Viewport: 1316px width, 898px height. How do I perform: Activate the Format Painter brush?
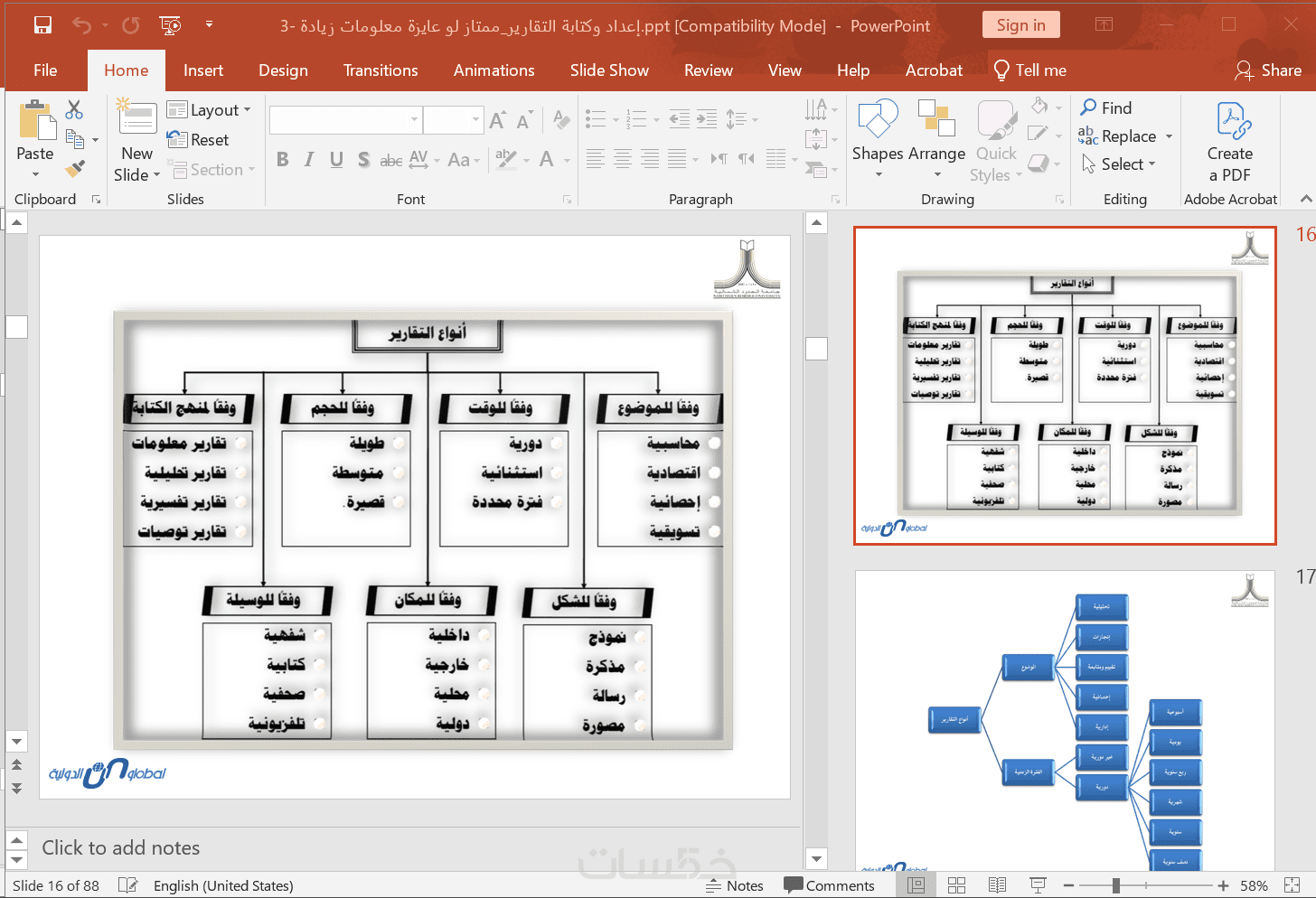(x=75, y=168)
